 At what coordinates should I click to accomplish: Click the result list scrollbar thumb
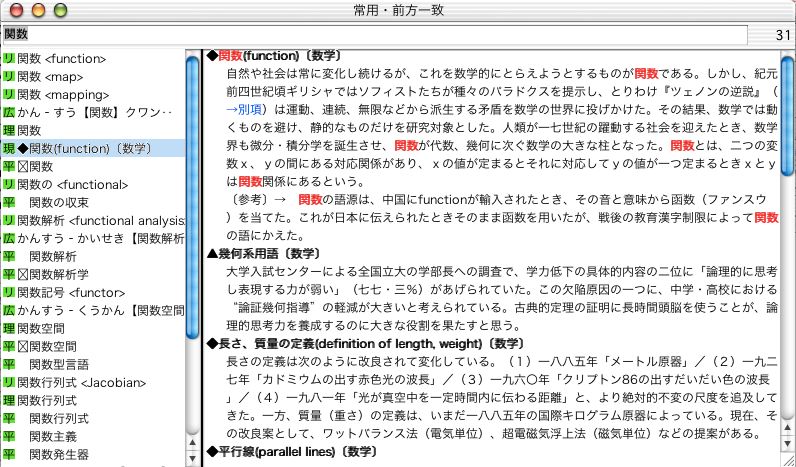click(x=192, y=197)
